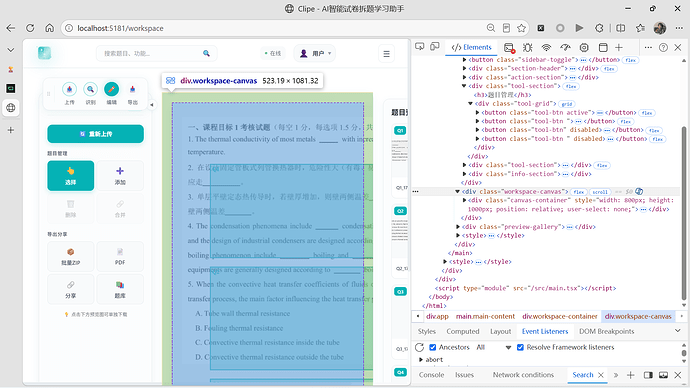Click the 添加 add question tool
The image size is (690, 388).
(x=120, y=176)
